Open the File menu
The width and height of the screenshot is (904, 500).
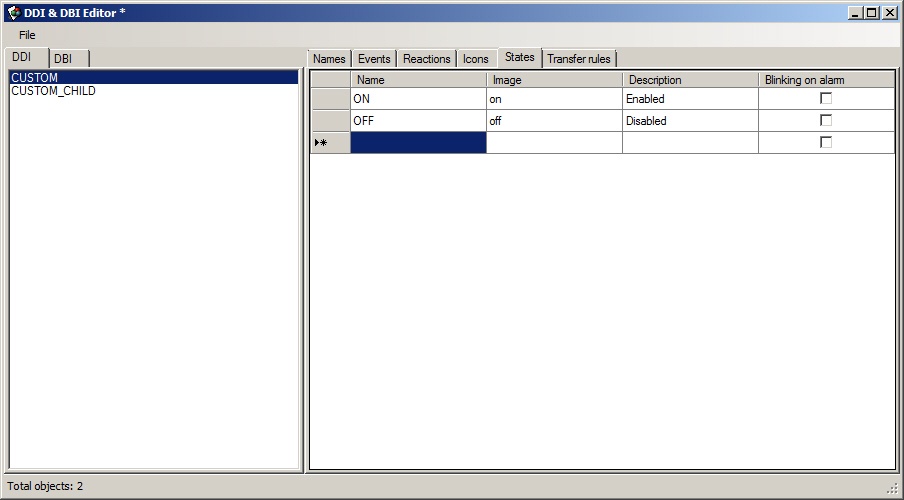pos(27,35)
